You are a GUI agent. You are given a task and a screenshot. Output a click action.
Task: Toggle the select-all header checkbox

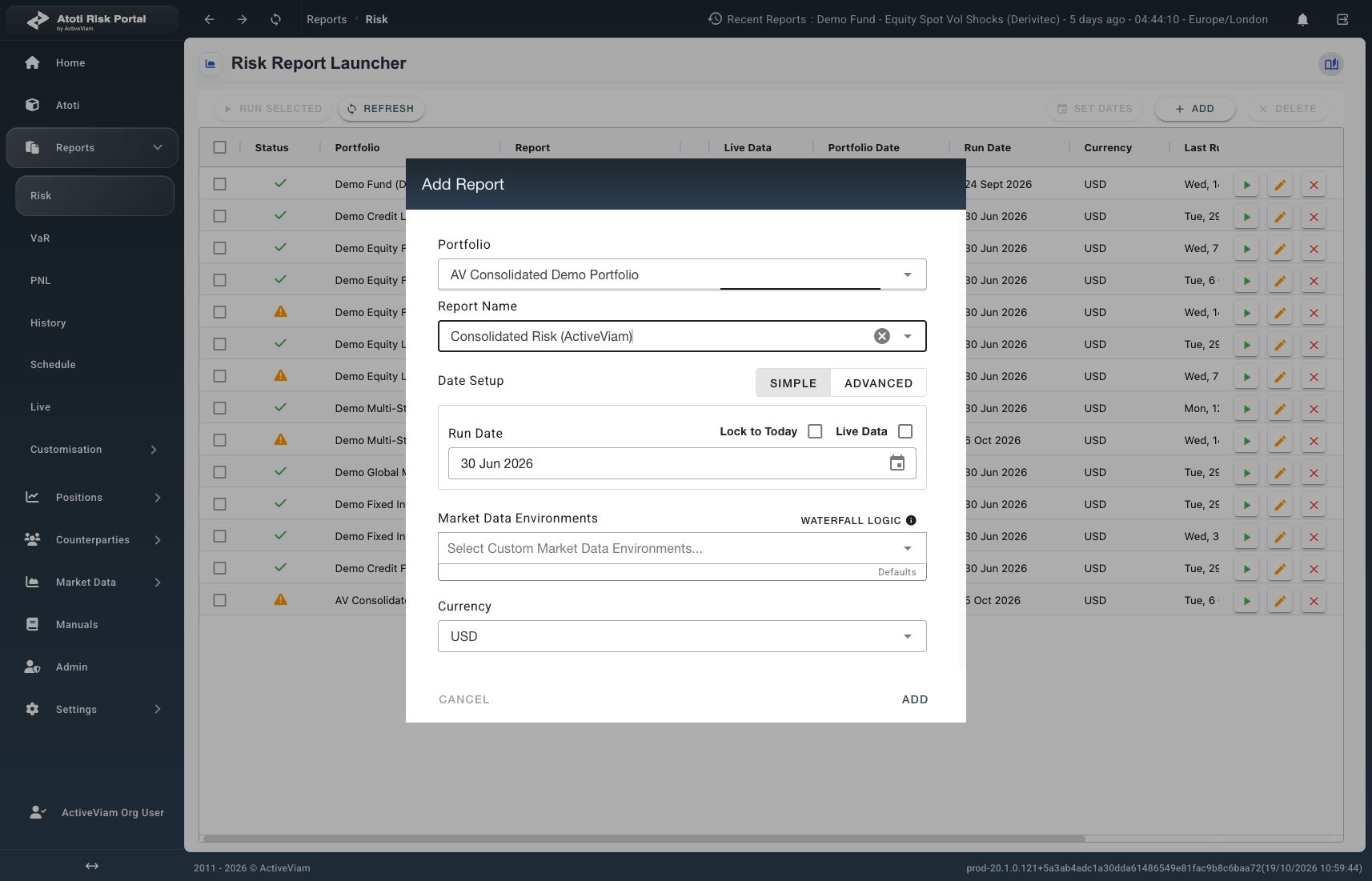pos(220,147)
